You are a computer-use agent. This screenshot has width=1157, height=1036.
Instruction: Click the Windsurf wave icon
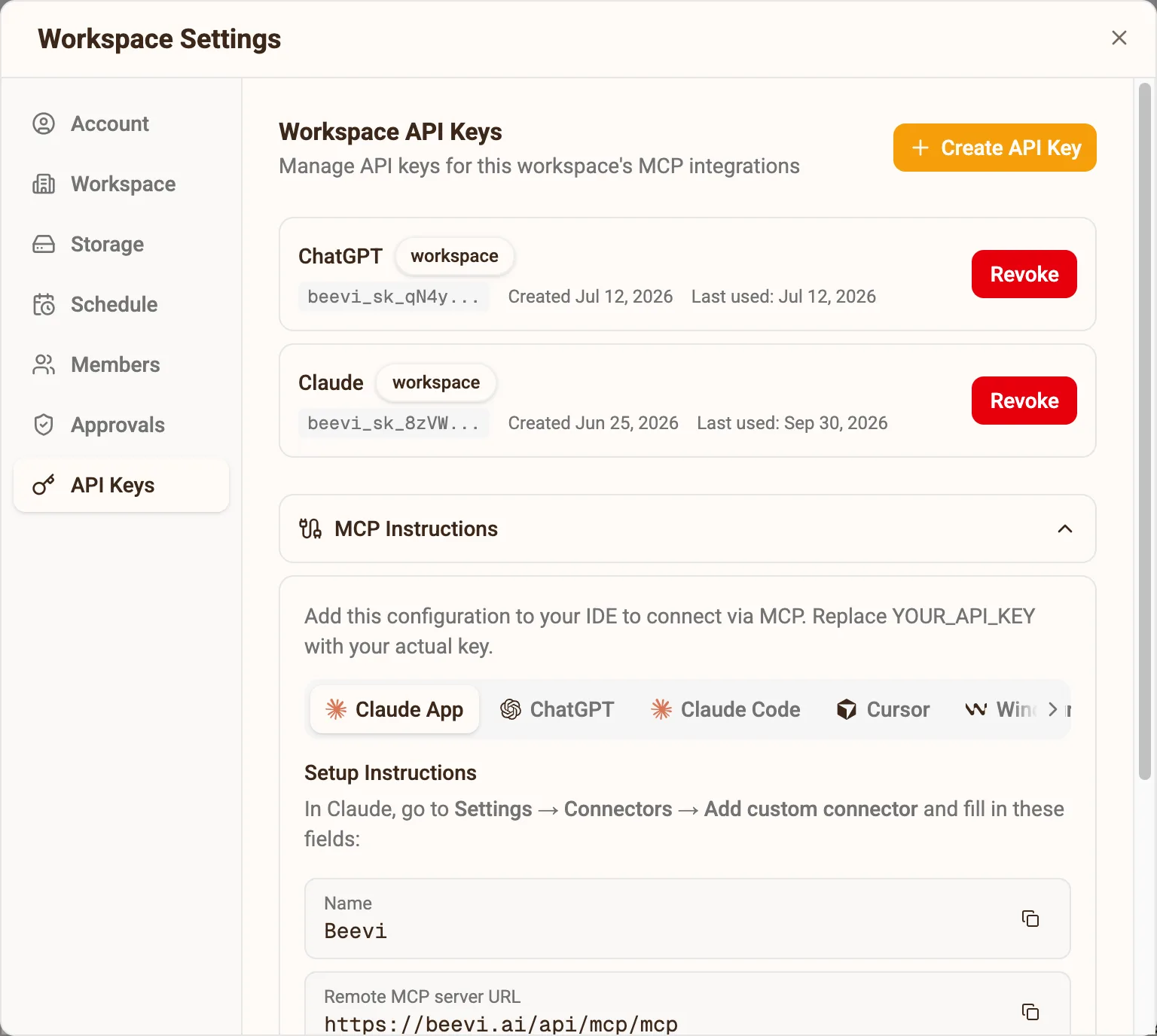tap(976, 709)
